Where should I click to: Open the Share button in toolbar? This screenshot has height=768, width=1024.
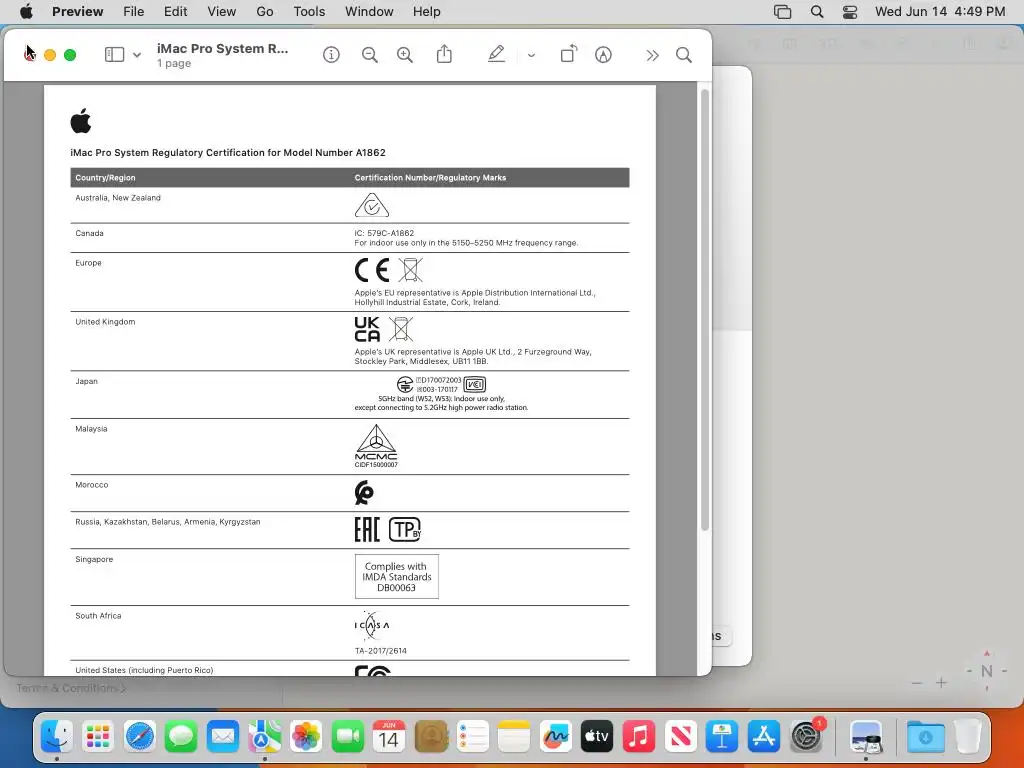[x=444, y=54]
